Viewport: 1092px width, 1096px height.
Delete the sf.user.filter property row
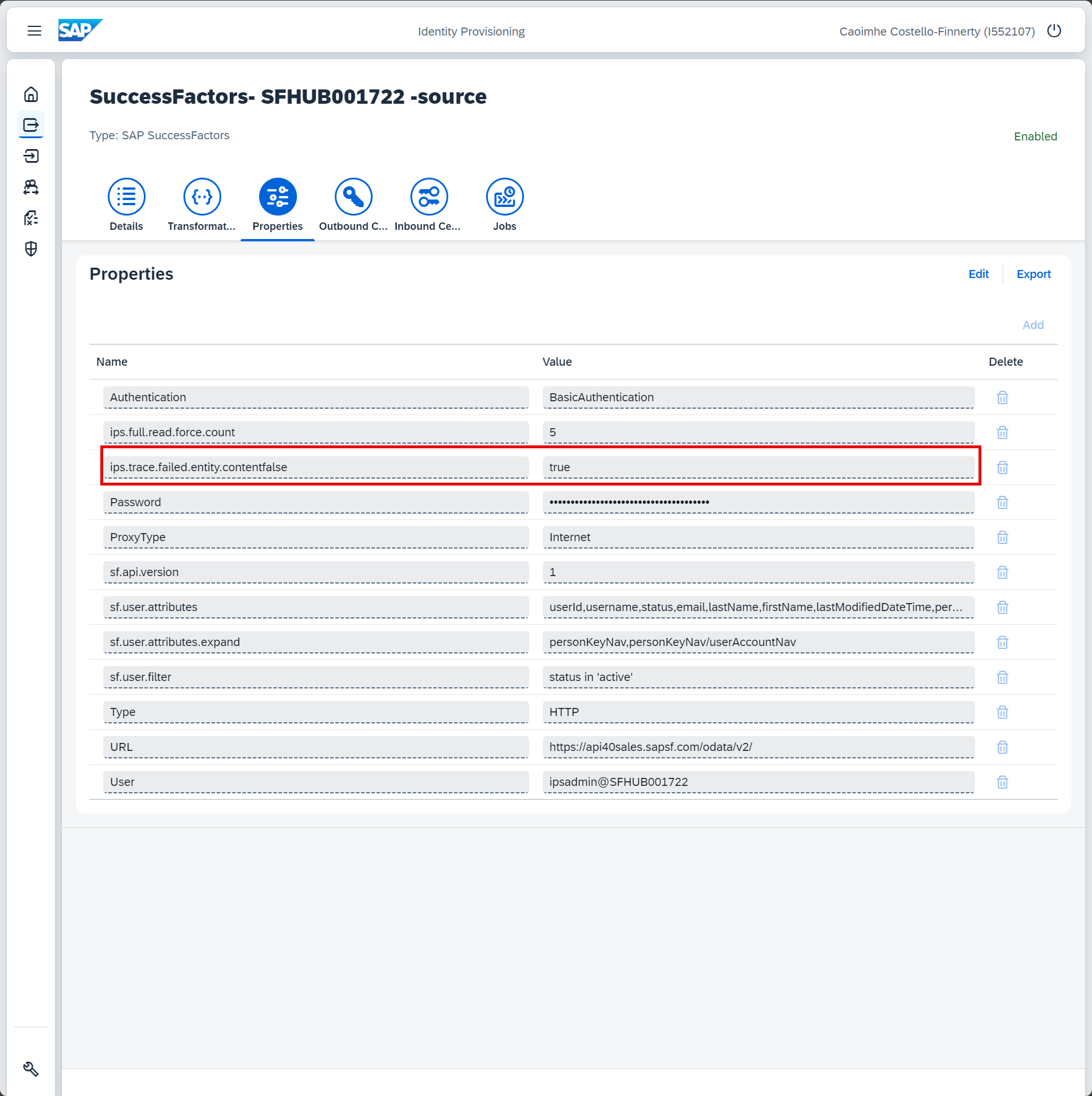pyautogui.click(x=1002, y=677)
